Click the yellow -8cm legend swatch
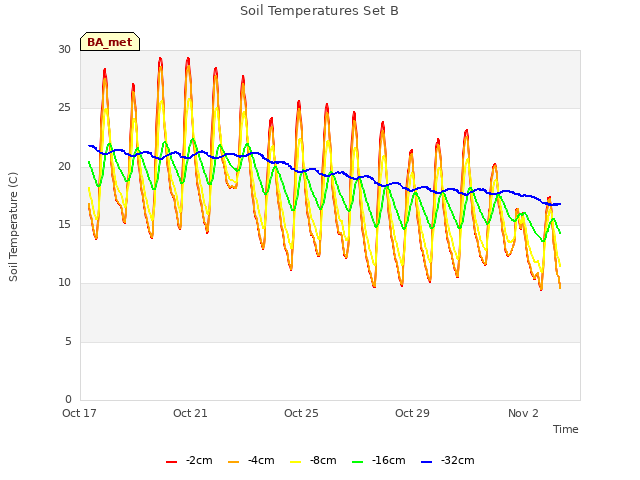Screen dimensions: 640x480 pyautogui.click(x=296, y=462)
